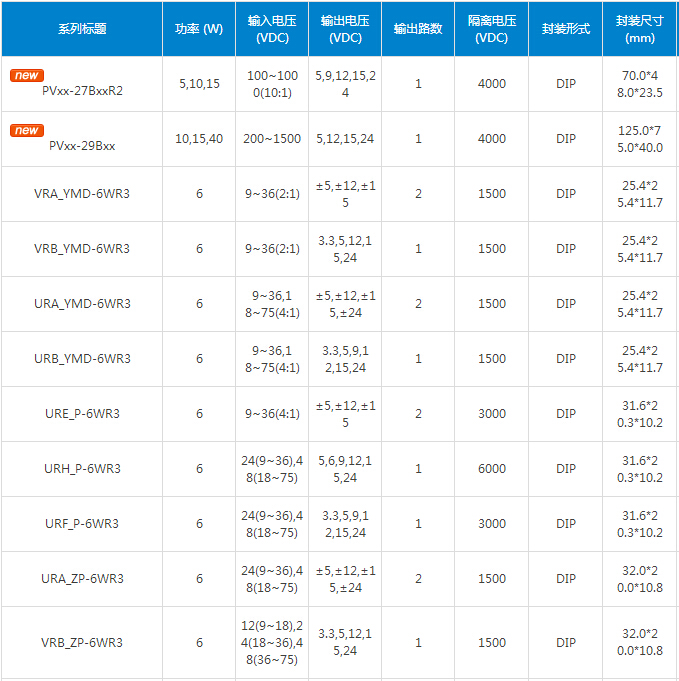Click the 系列标题 column header

coord(82,29)
